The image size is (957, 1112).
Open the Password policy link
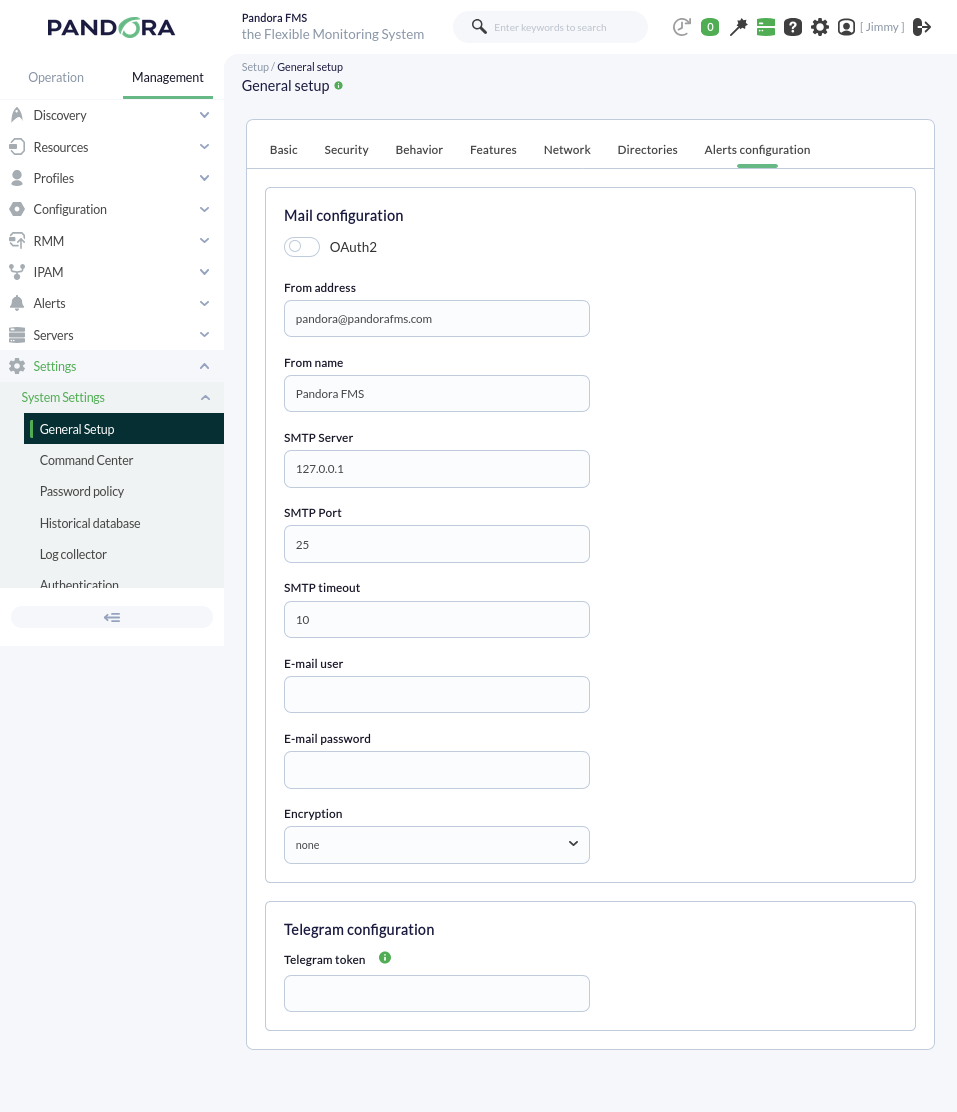(x=82, y=491)
